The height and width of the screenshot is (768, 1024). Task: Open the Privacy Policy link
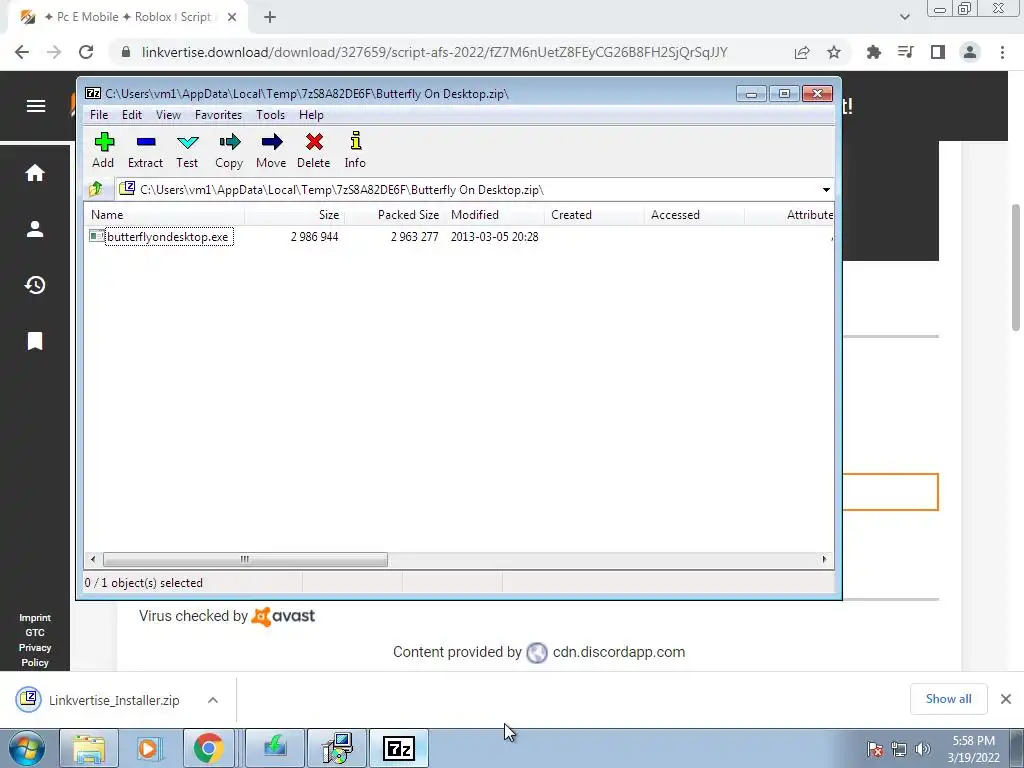click(x=35, y=655)
